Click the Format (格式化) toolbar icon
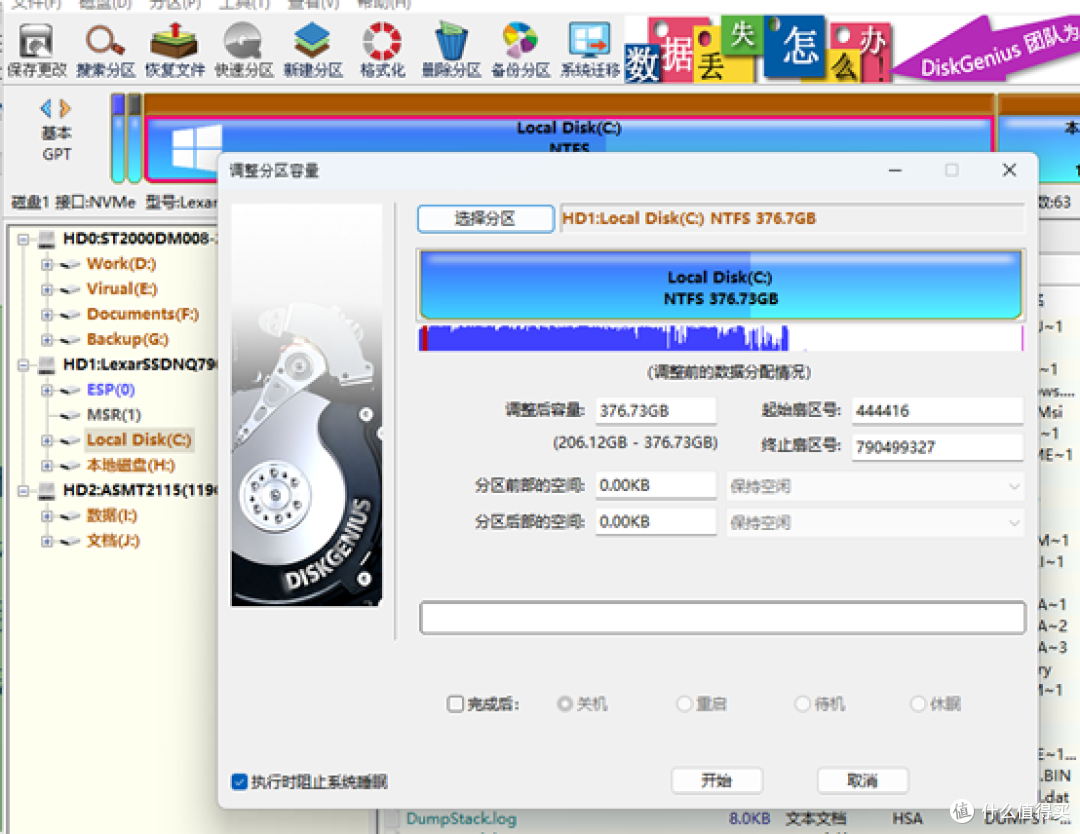 pyautogui.click(x=382, y=50)
